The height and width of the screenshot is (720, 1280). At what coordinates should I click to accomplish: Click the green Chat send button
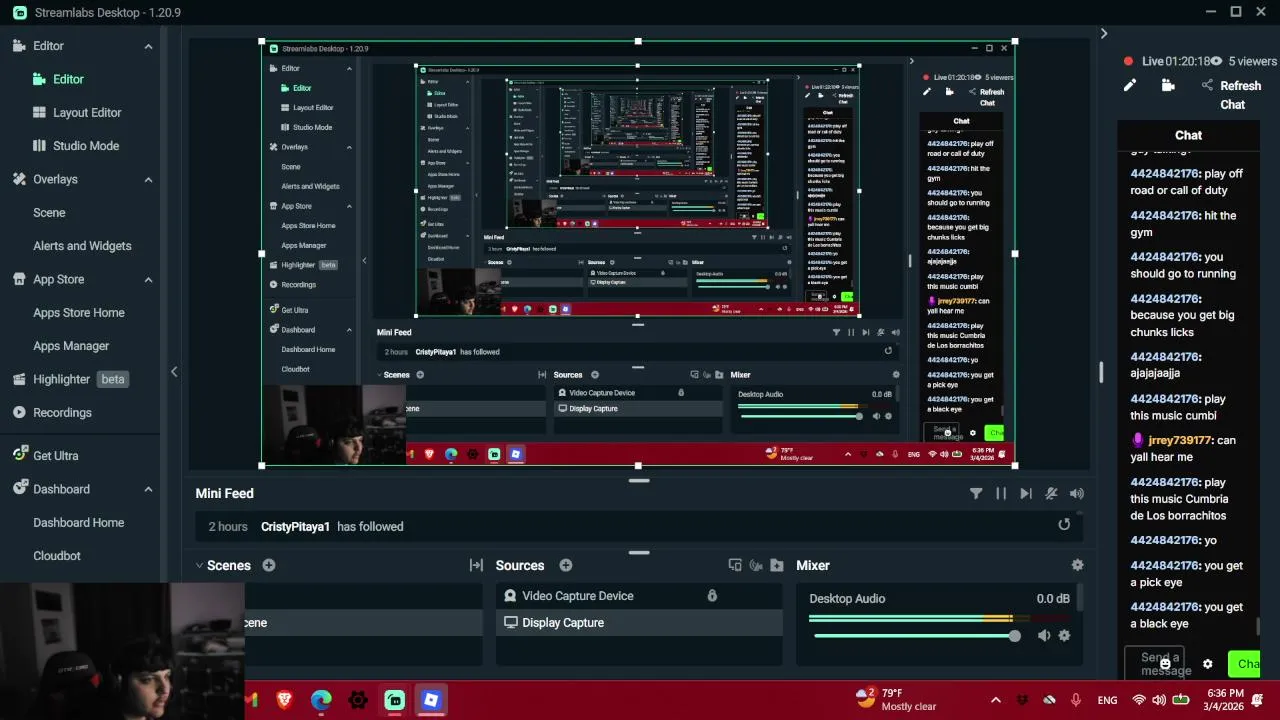pos(1244,664)
